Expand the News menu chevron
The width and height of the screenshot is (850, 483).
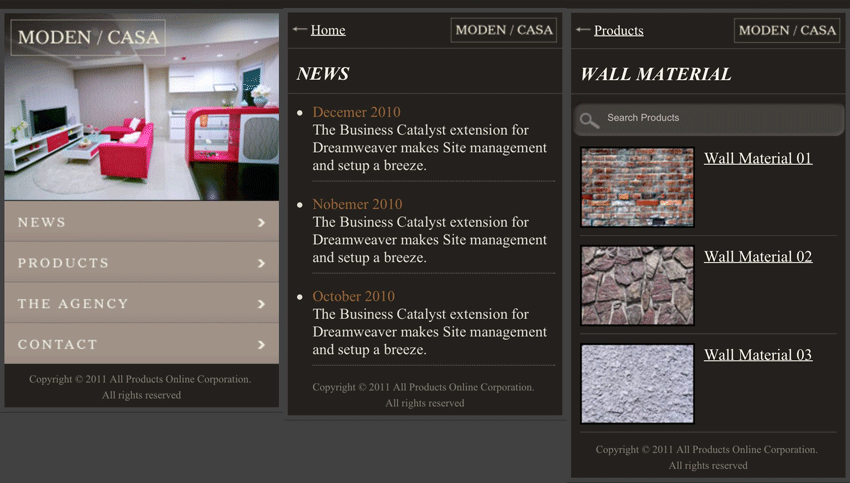261,222
